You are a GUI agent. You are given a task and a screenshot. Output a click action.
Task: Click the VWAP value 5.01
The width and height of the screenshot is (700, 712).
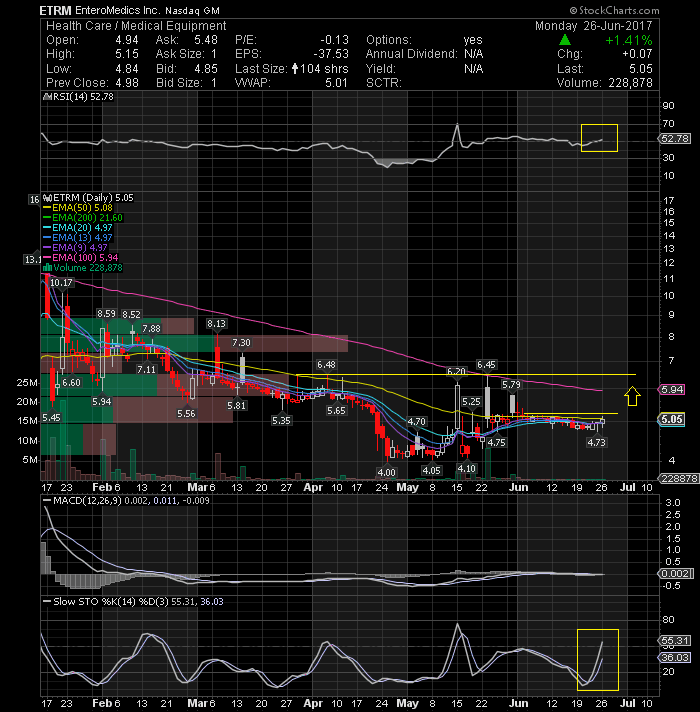pos(336,83)
